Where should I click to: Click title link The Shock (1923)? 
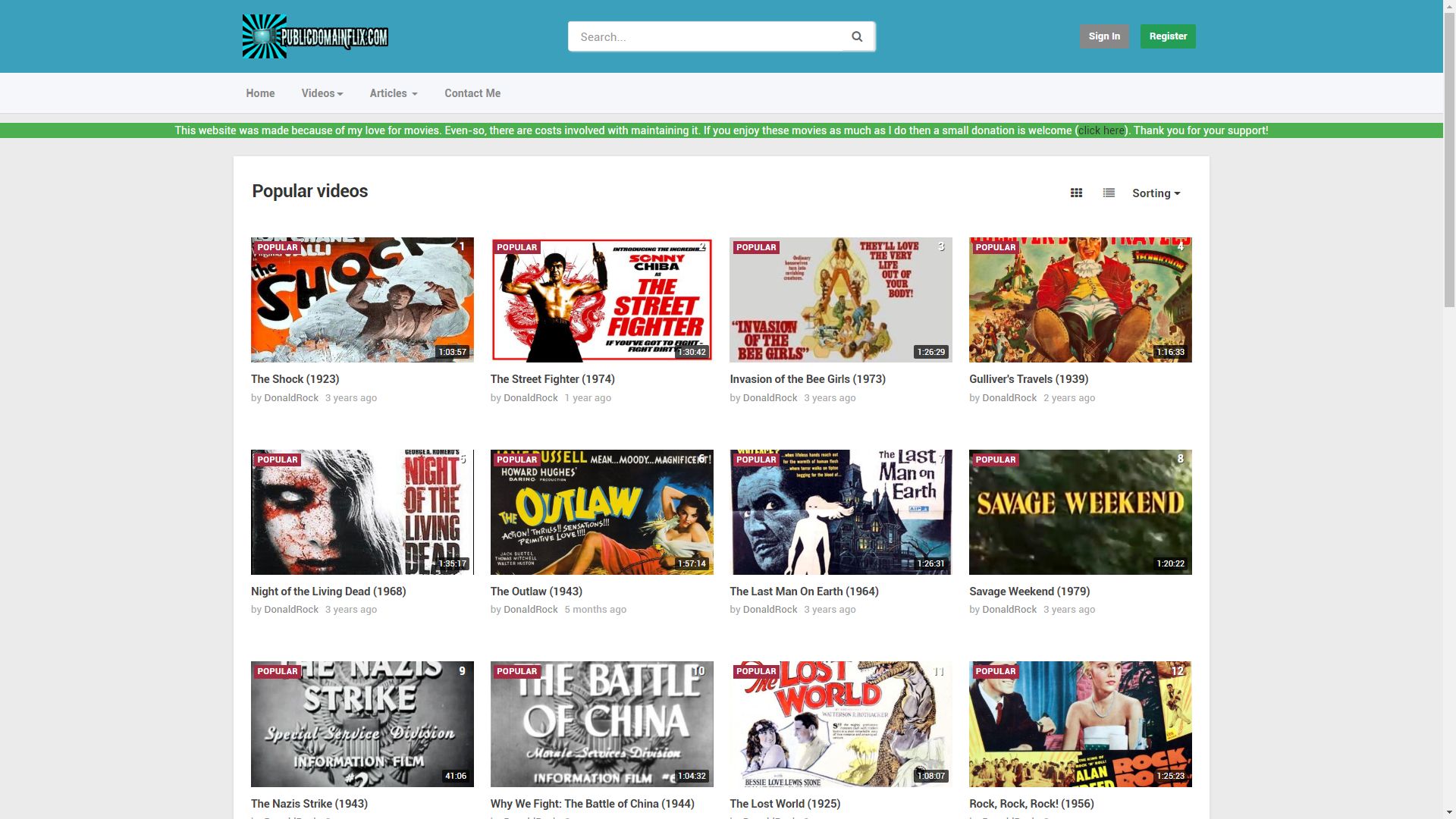pyautogui.click(x=295, y=379)
